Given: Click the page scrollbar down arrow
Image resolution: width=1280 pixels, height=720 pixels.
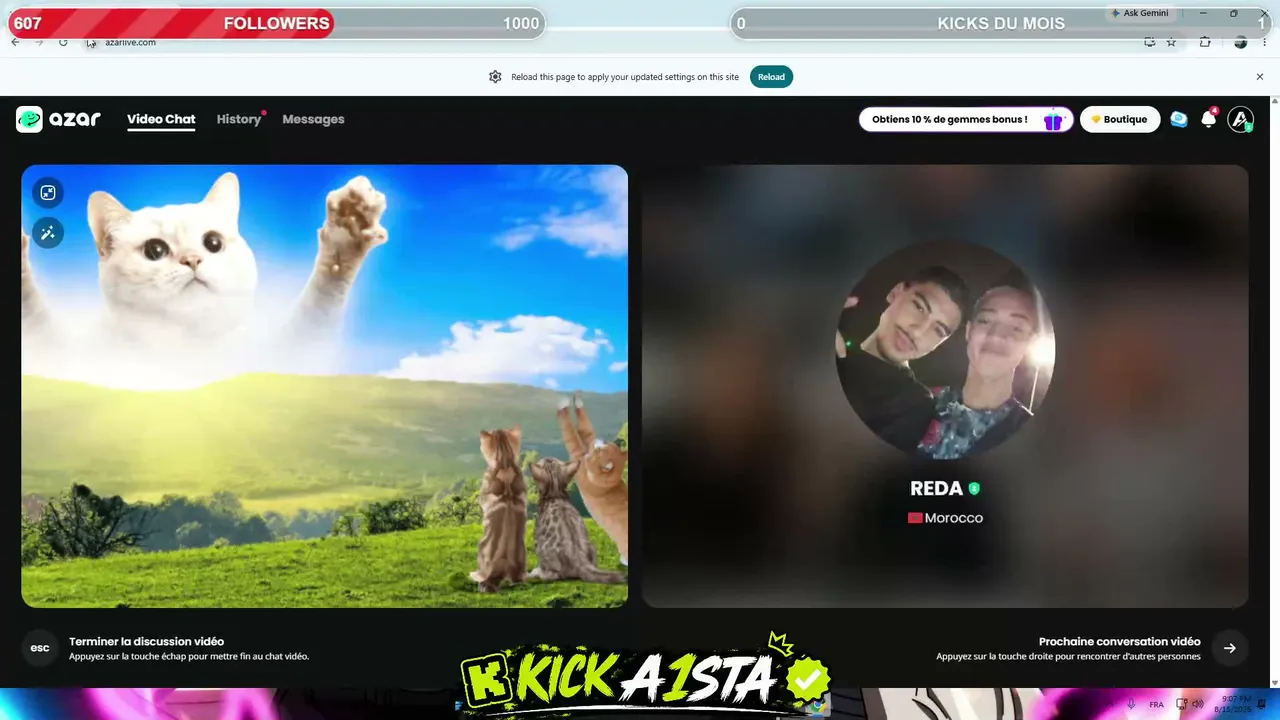Looking at the screenshot, I should (1274, 682).
